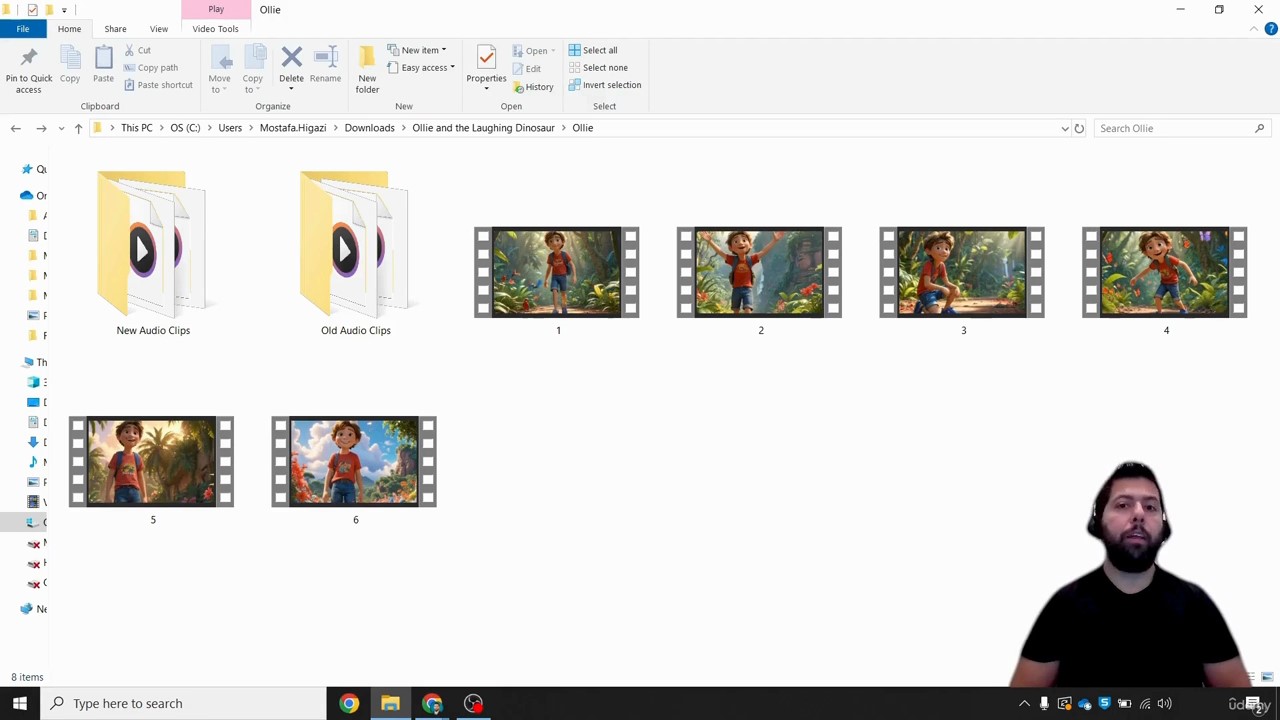The height and width of the screenshot is (720, 1280).
Task: Open the File menu tab
Action: click(22, 29)
